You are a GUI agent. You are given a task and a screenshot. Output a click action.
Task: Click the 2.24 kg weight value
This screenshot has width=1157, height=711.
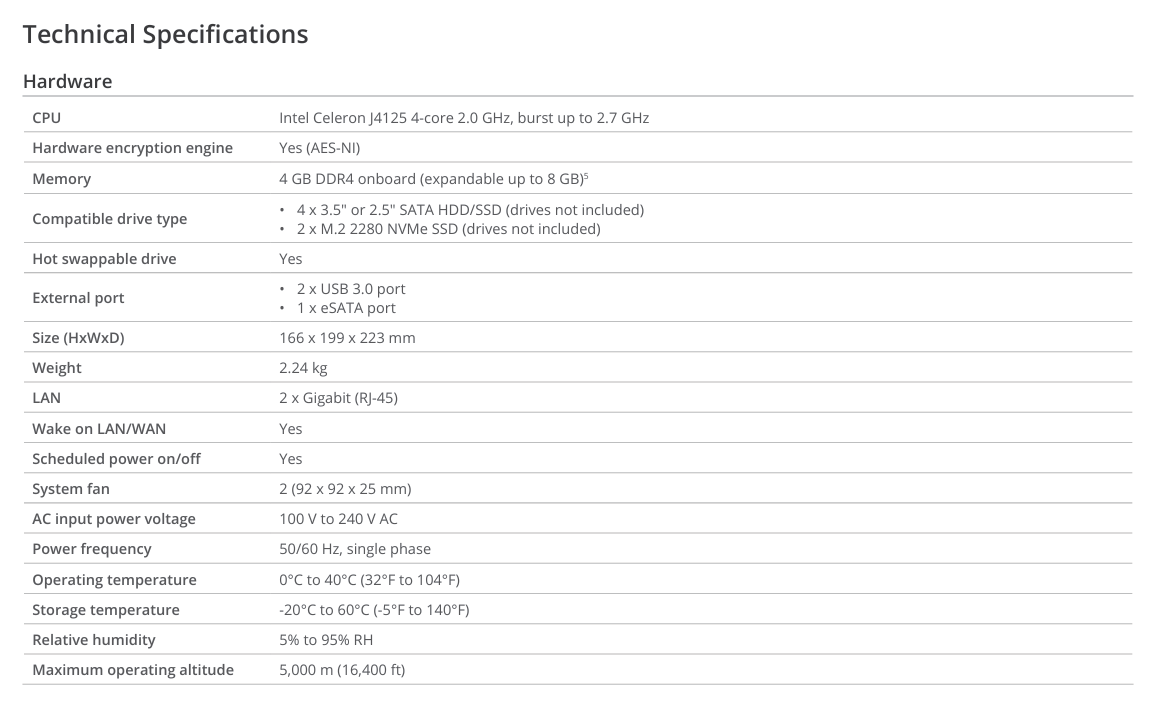[303, 368]
